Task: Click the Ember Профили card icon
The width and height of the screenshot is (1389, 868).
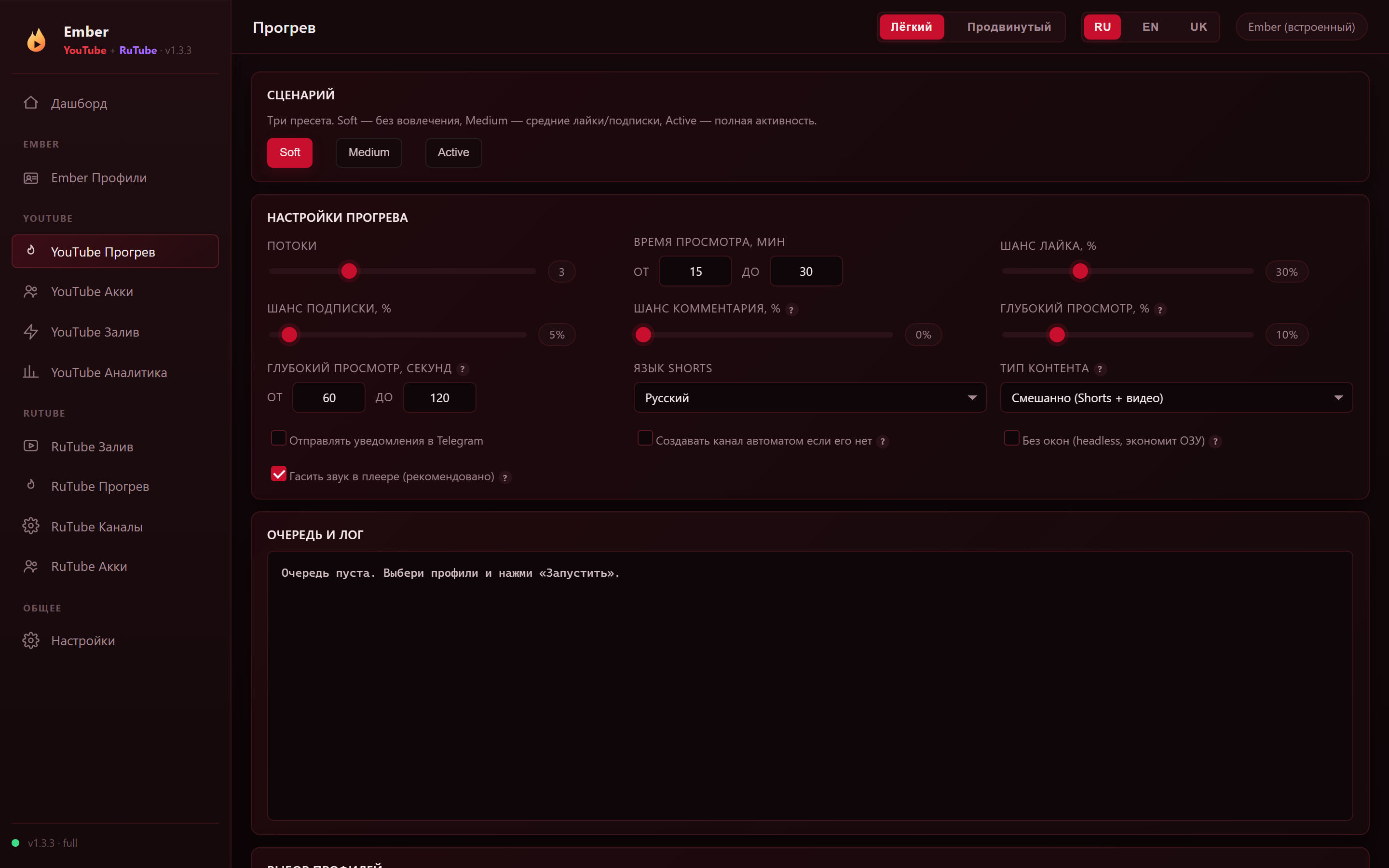Action: tap(31, 178)
